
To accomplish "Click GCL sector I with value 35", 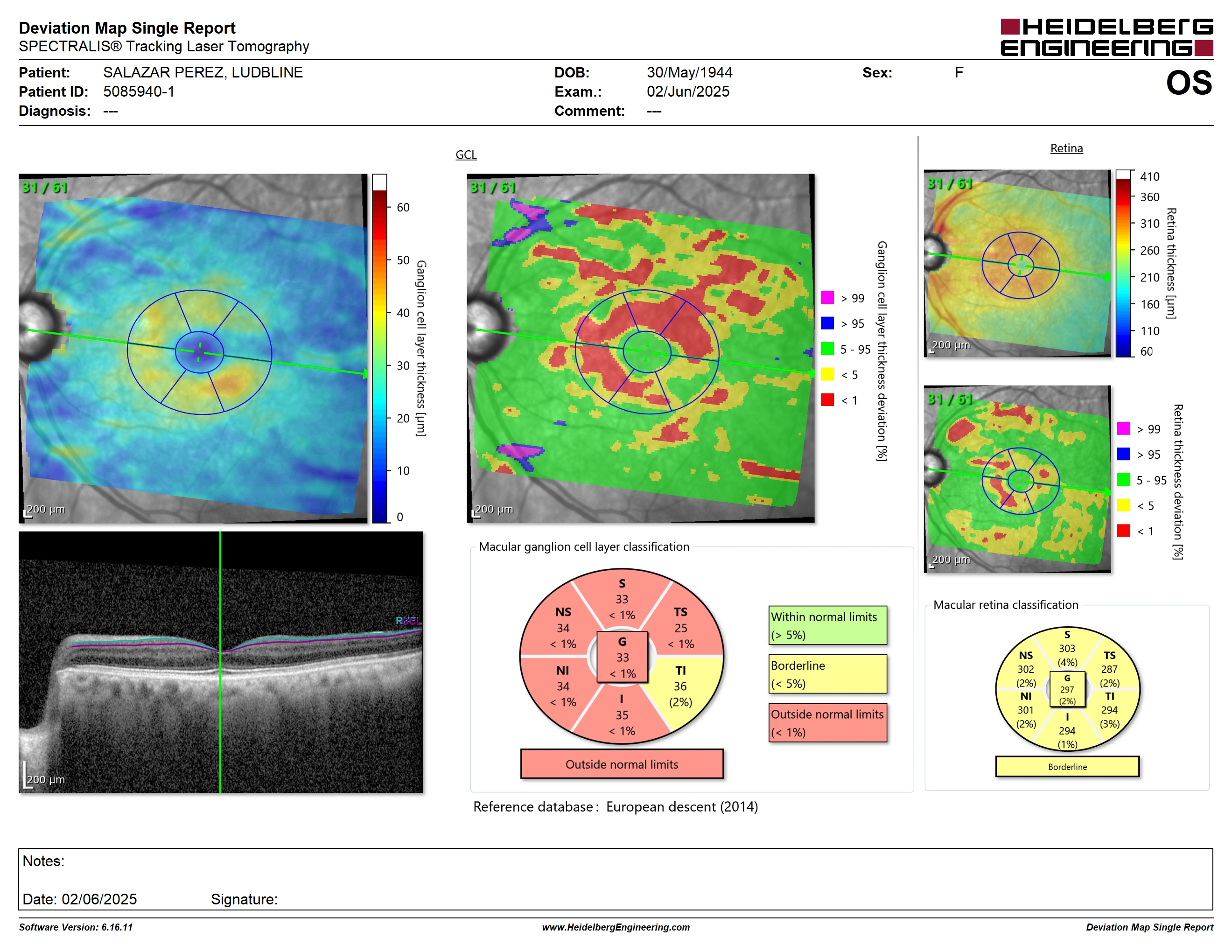I will (622, 715).
